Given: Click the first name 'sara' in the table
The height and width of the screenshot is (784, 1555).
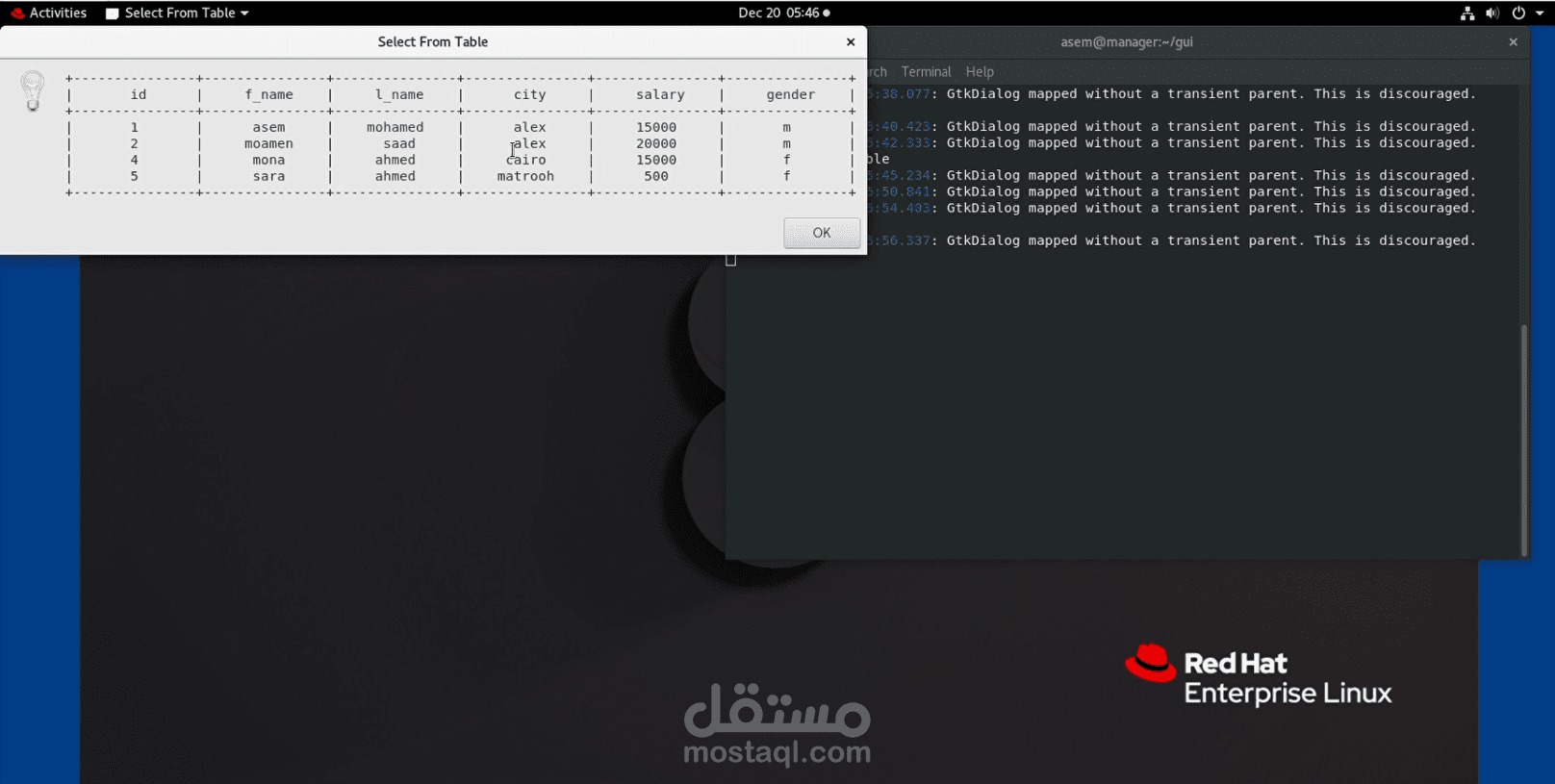Looking at the screenshot, I should click(268, 176).
